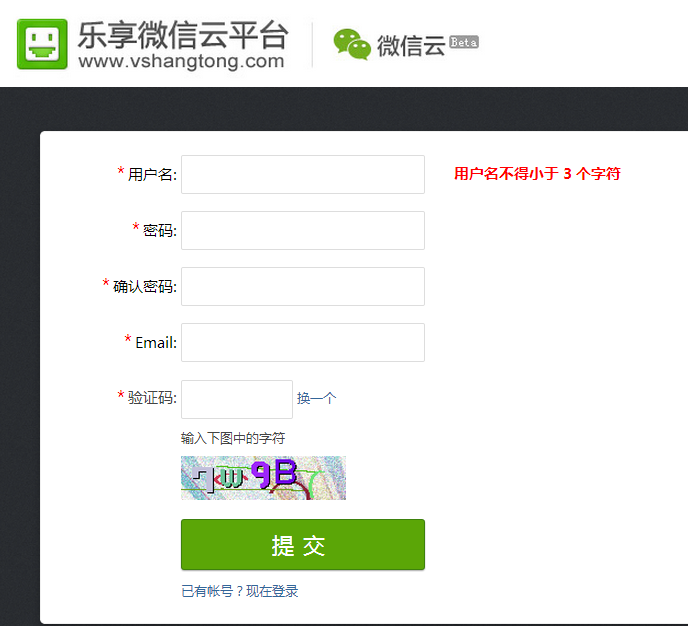
Task: Click the red username error message
Action: [537, 174]
